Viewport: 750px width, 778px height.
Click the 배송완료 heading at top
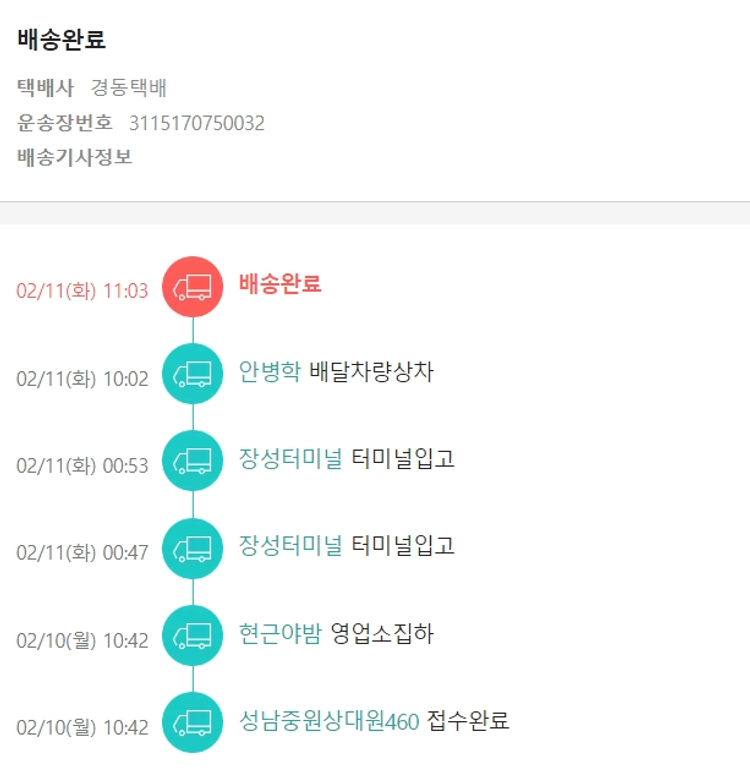[x=62, y=40]
